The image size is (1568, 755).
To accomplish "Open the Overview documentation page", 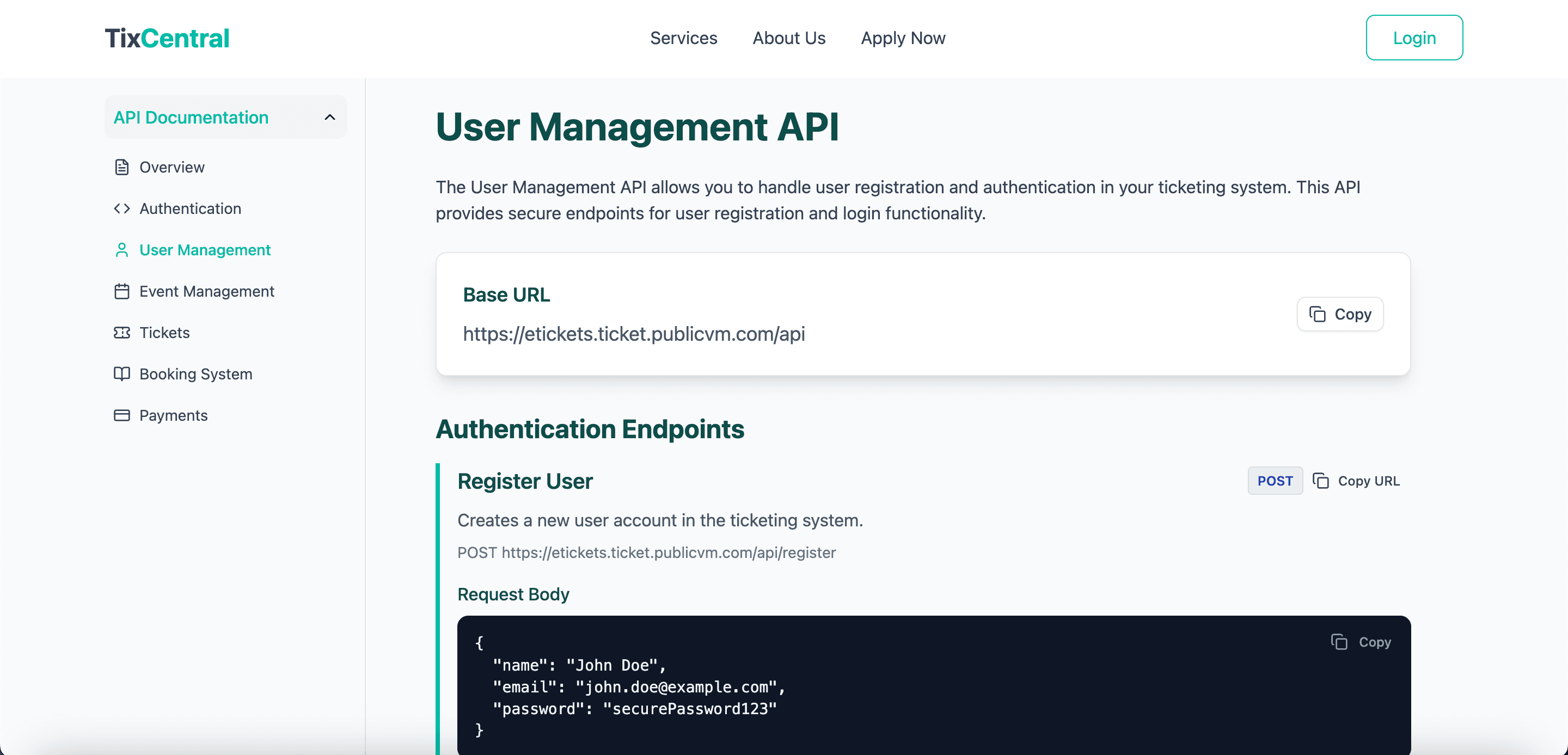I will tap(171, 167).
